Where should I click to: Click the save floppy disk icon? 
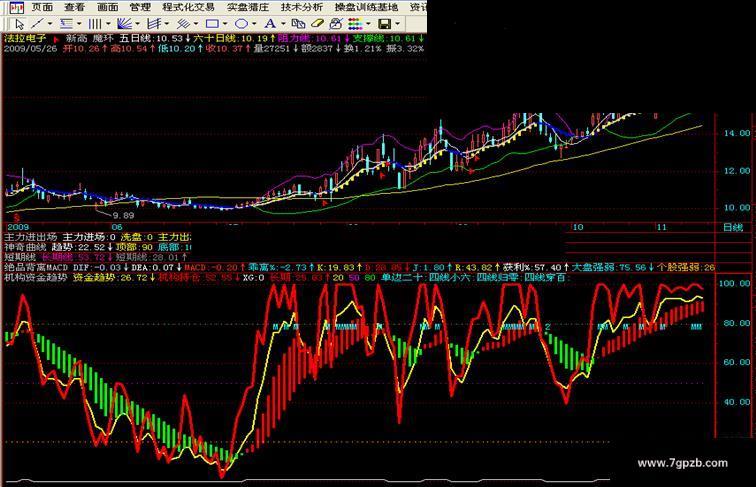384,24
